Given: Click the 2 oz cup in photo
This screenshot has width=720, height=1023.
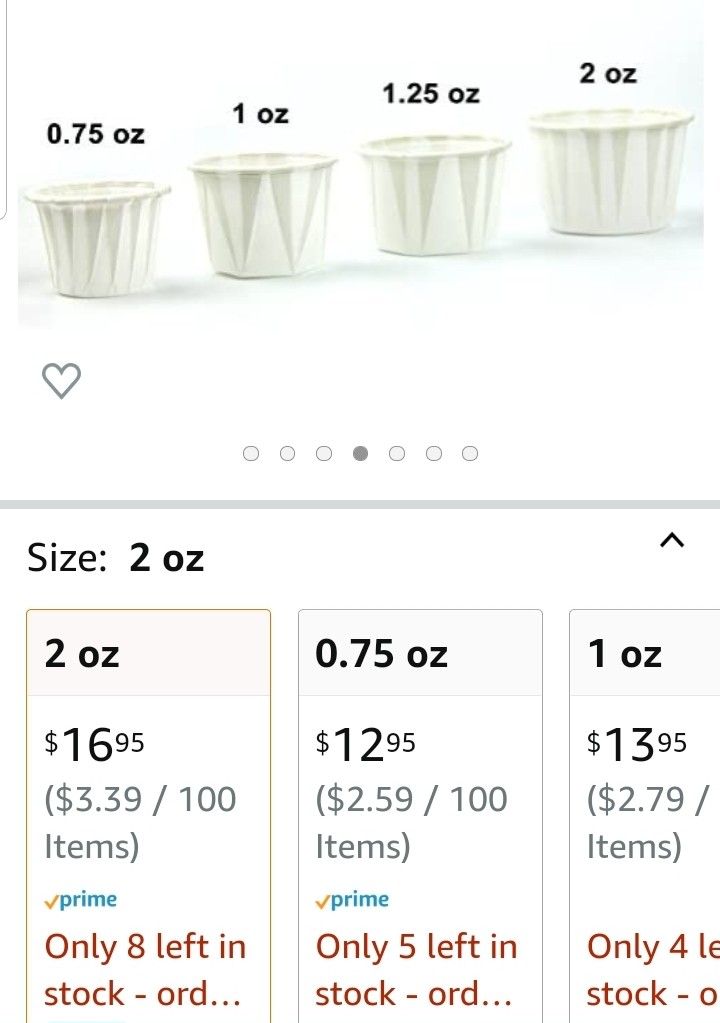Looking at the screenshot, I should (x=610, y=172).
